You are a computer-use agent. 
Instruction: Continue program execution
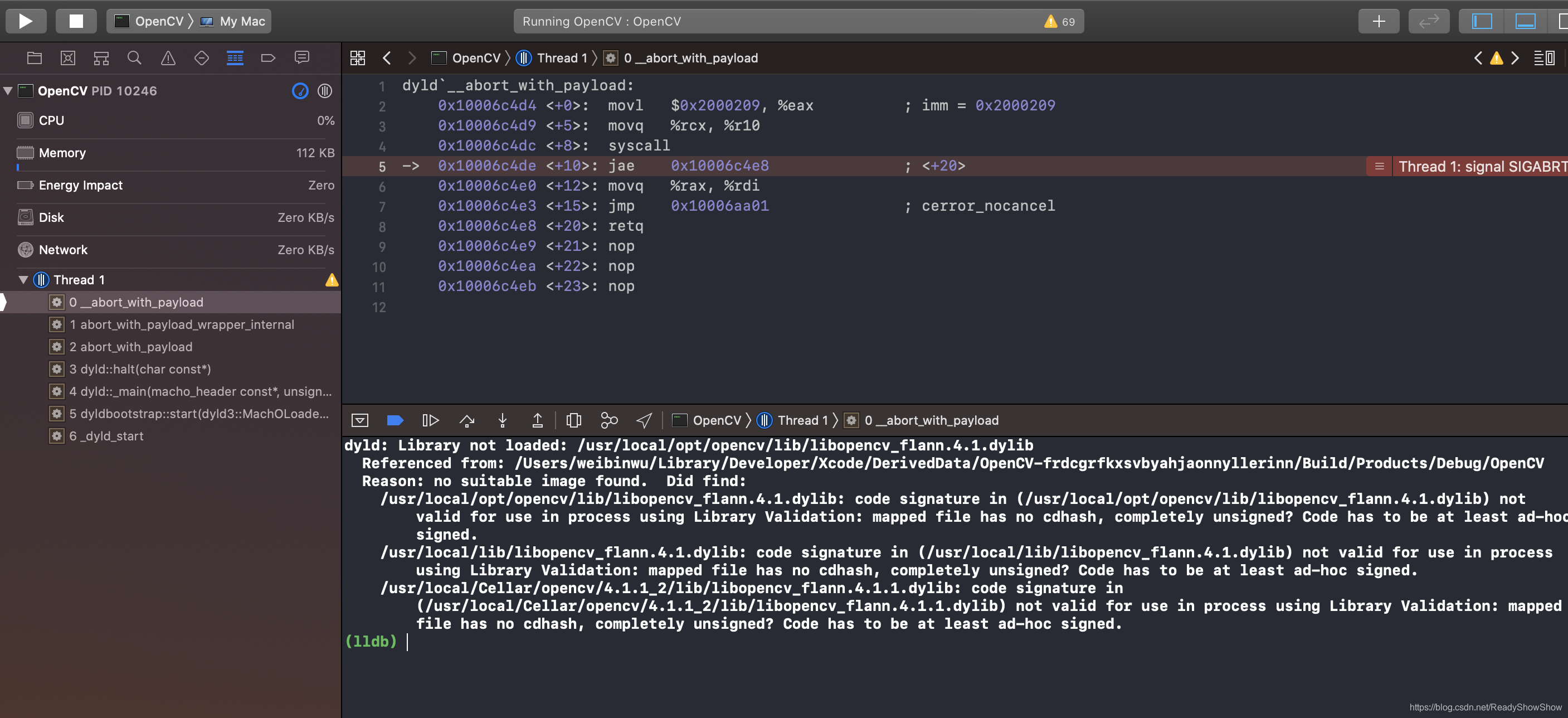pyautogui.click(x=430, y=420)
